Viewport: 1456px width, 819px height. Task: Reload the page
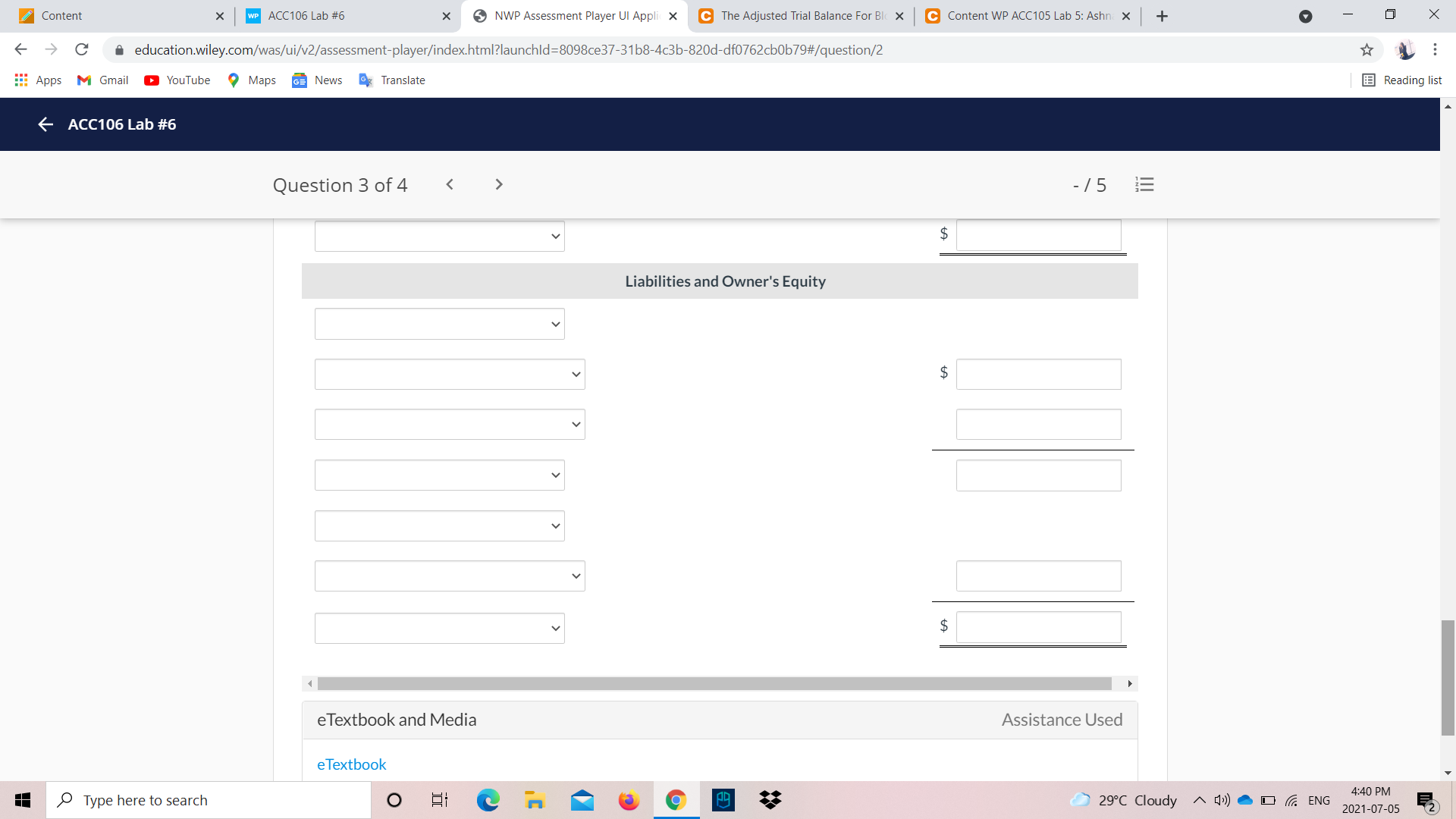point(82,50)
